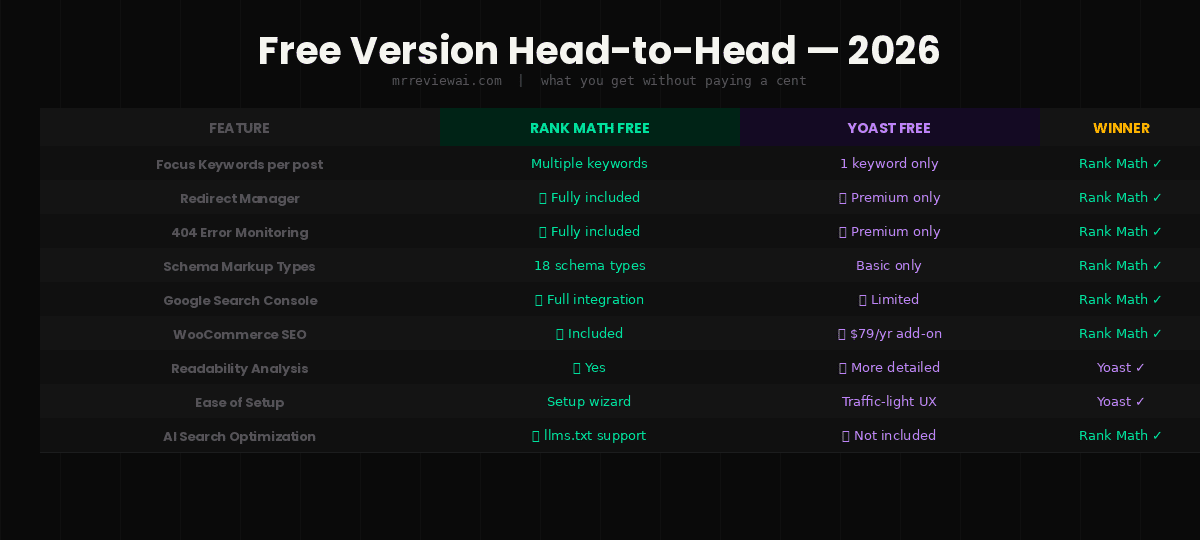Click the "RANK MATH FREE" column header
This screenshot has width=1200, height=540.
point(590,128)
